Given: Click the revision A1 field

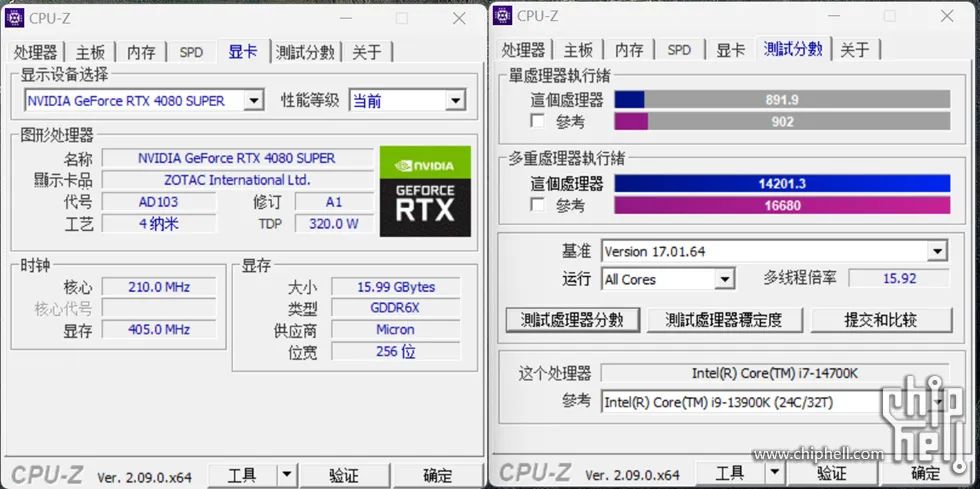Looking at the screenshot, I should pyautogui.click(x=334, y=202).
